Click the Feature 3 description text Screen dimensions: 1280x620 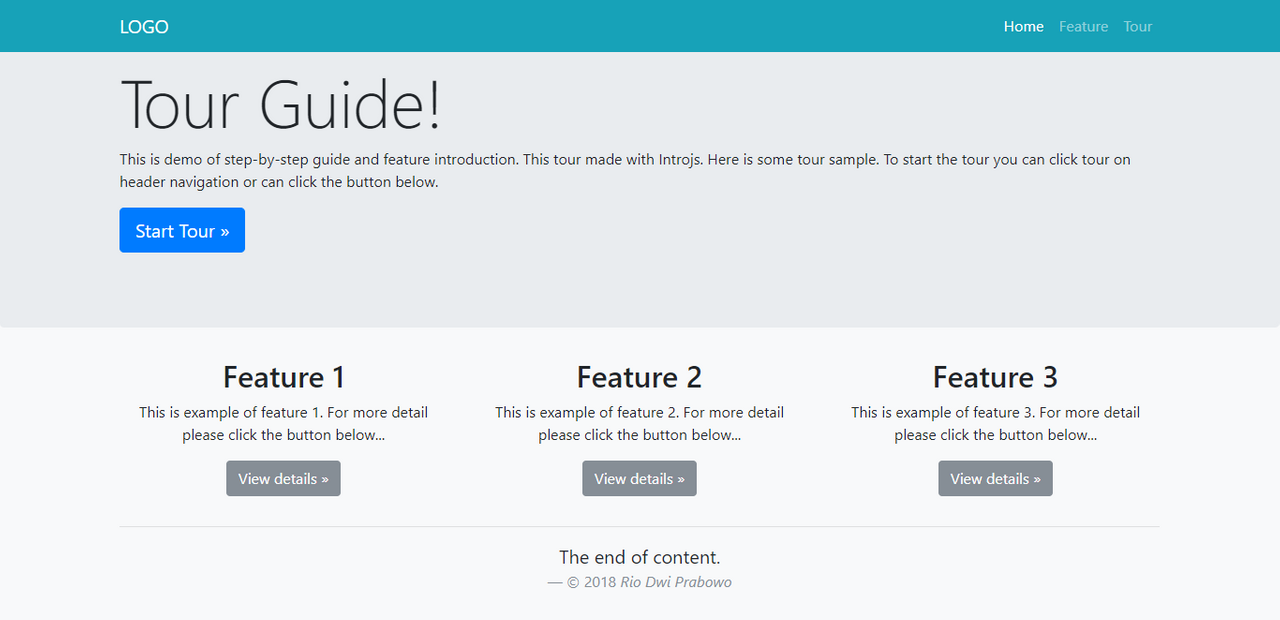click(x=995, y=424)
